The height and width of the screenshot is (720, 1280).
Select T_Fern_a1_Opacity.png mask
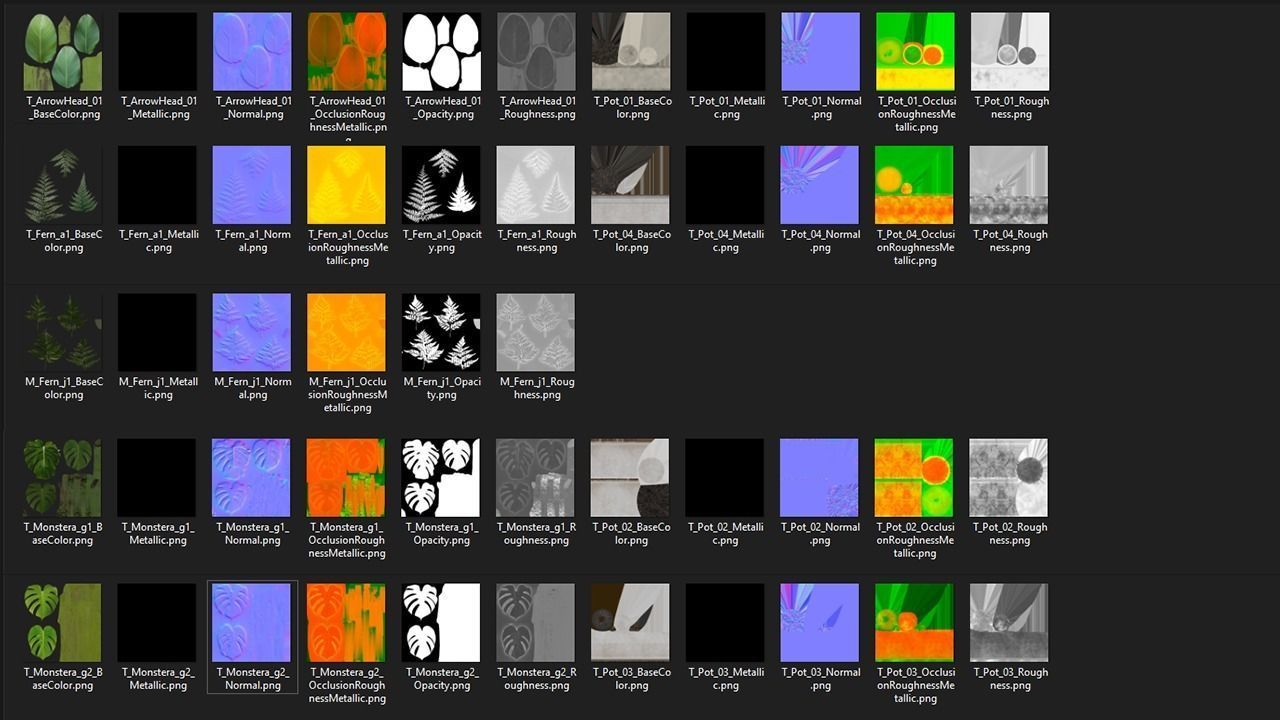442,185
